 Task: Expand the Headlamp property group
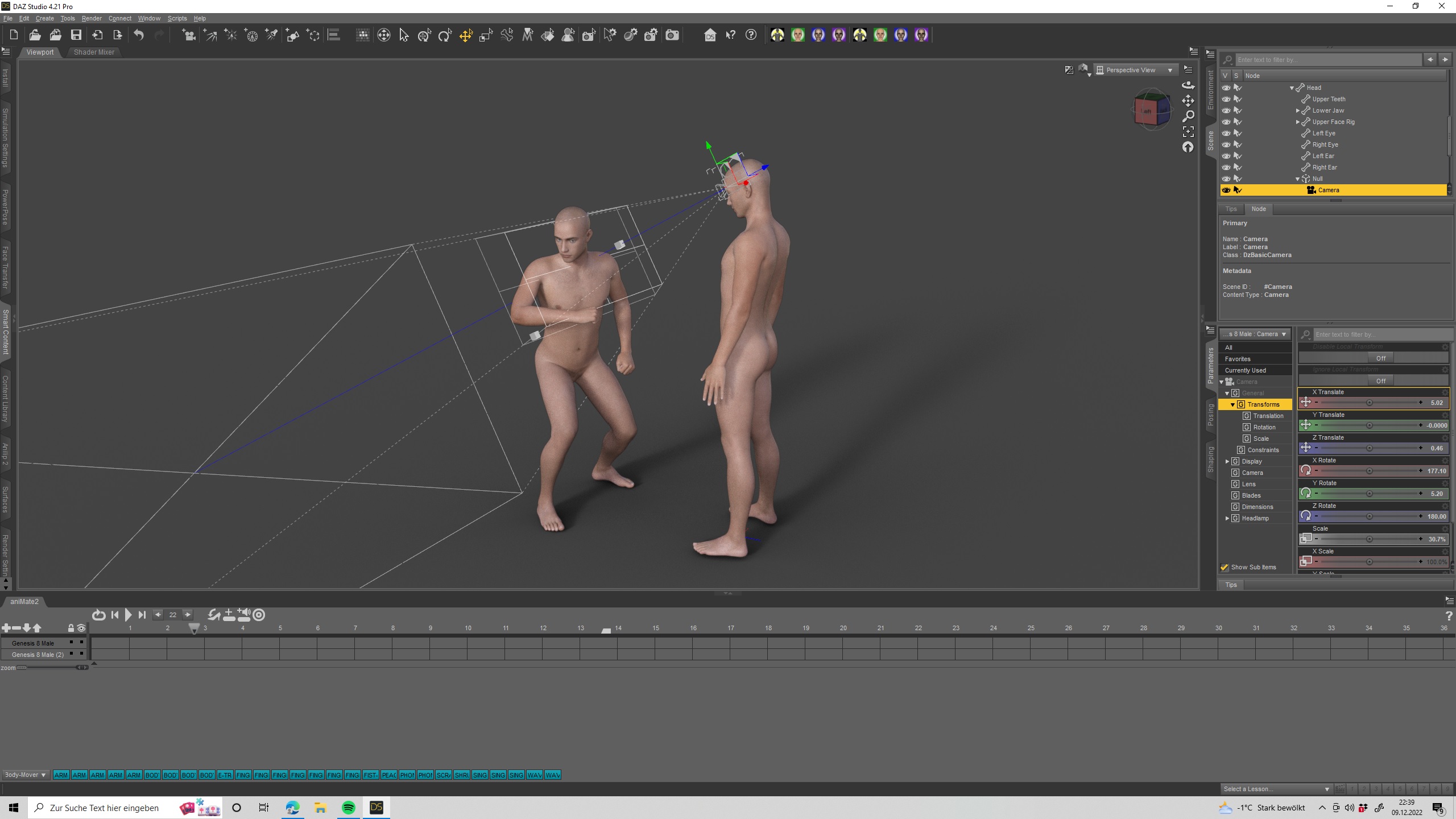pos(1227,518)
